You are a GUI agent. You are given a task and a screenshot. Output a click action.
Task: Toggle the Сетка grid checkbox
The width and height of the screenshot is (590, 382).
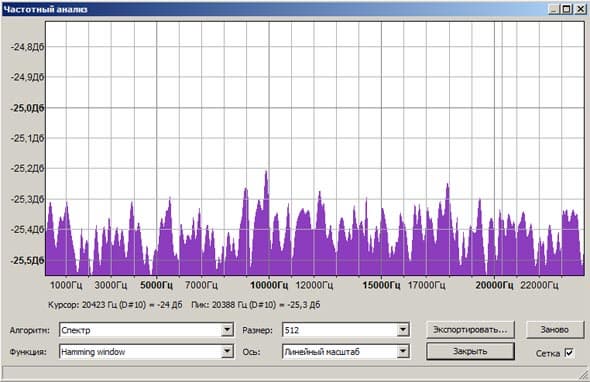[x=569, y=353]
